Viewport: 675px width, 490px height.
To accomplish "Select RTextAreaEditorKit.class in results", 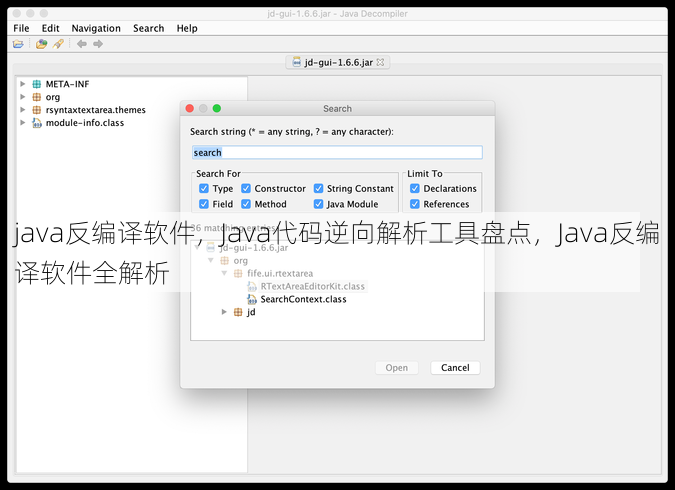I will click(x=313, y=286).
